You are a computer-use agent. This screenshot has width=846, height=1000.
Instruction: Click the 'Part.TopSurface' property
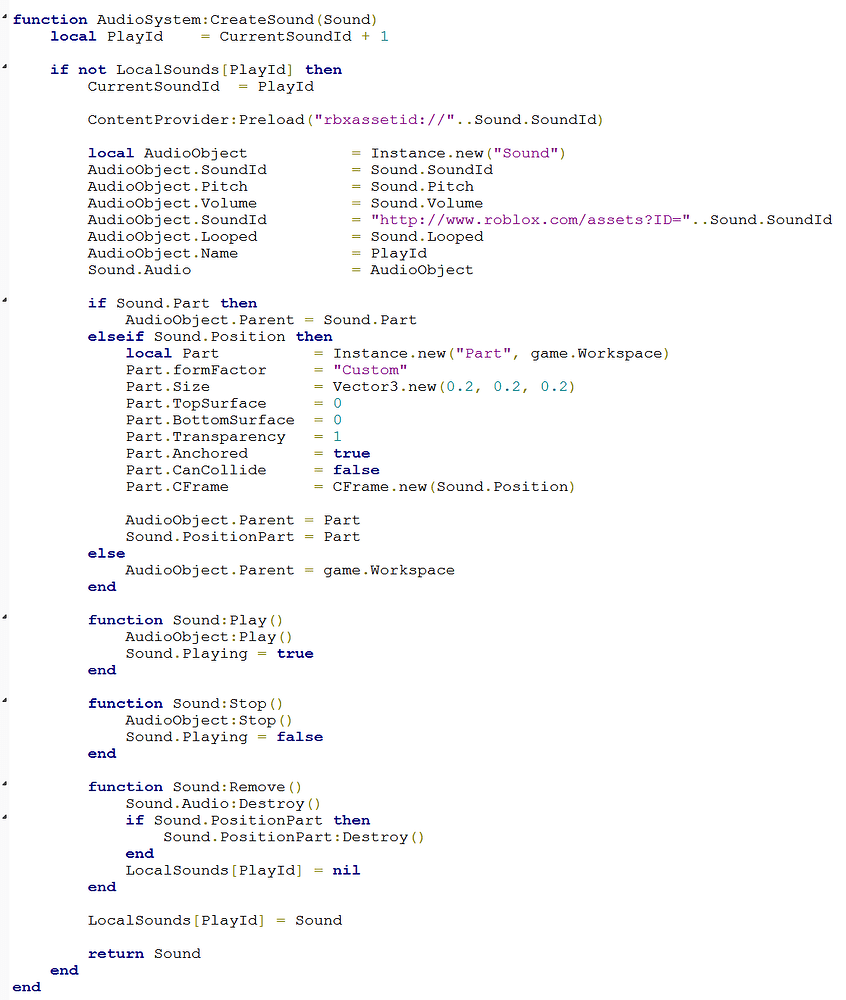[196, 403]
